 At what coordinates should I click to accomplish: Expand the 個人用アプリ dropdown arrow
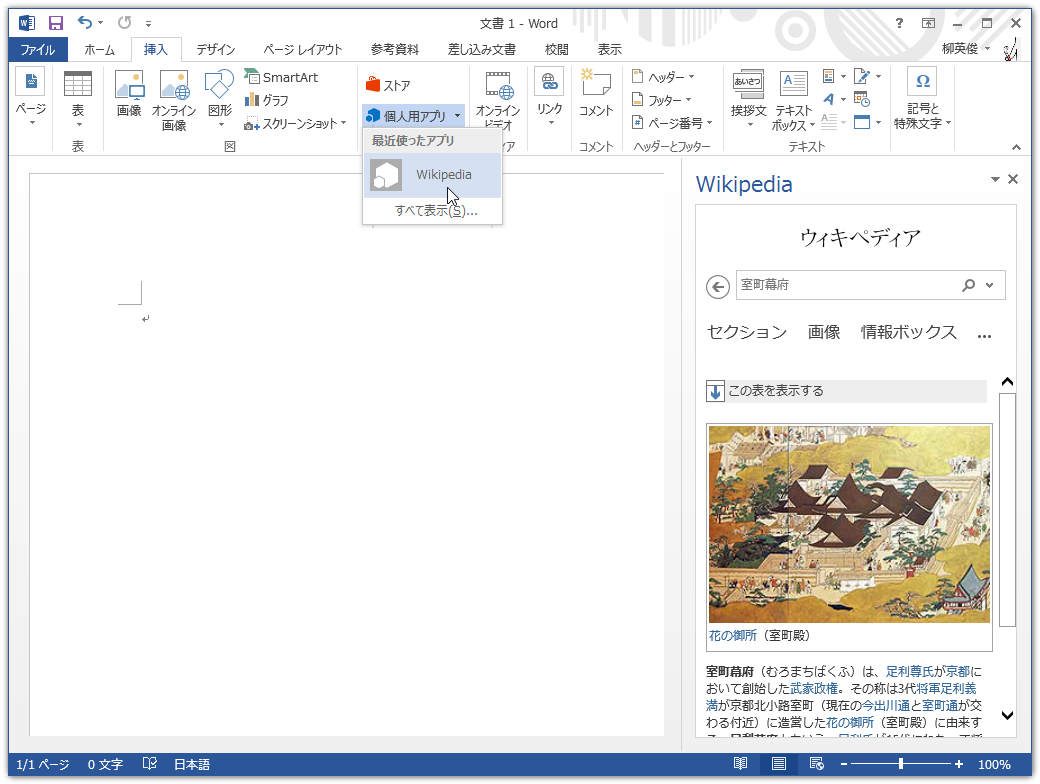[457, 115]
